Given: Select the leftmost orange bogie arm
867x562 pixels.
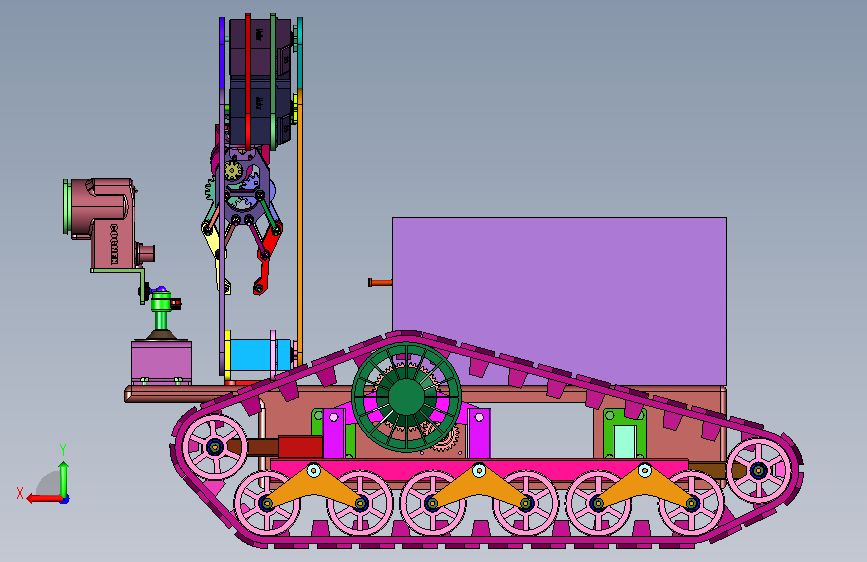Looking at the screenshot, I should [313, 487].
